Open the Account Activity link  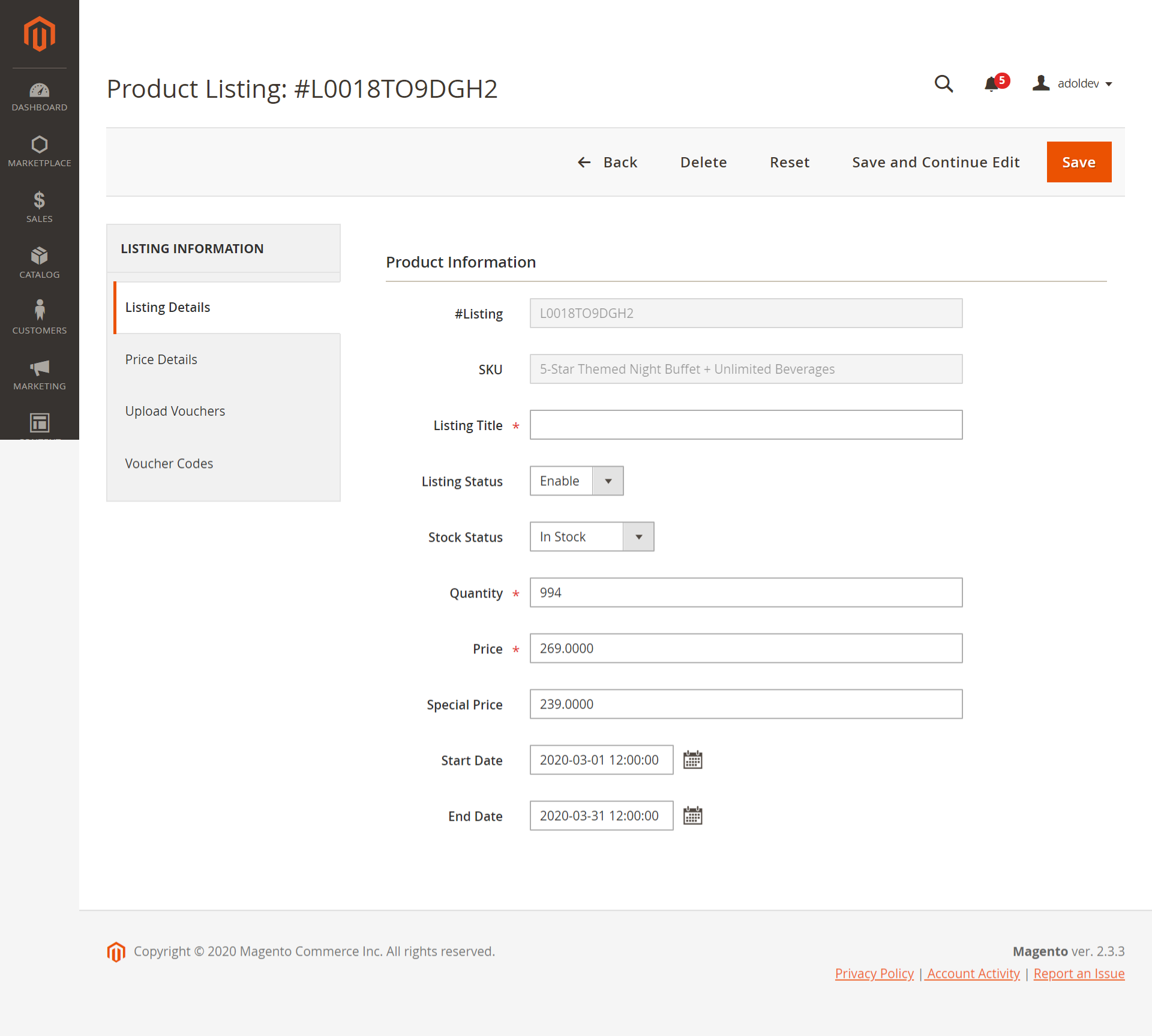pyautogui.click(x=973, y=974)
